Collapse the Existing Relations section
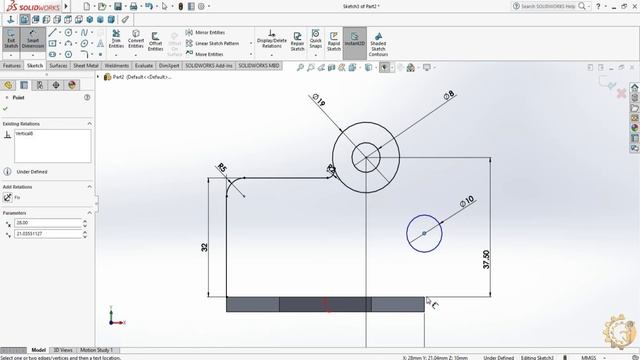This screenshot has height=360, width=640. click(89, 124)
